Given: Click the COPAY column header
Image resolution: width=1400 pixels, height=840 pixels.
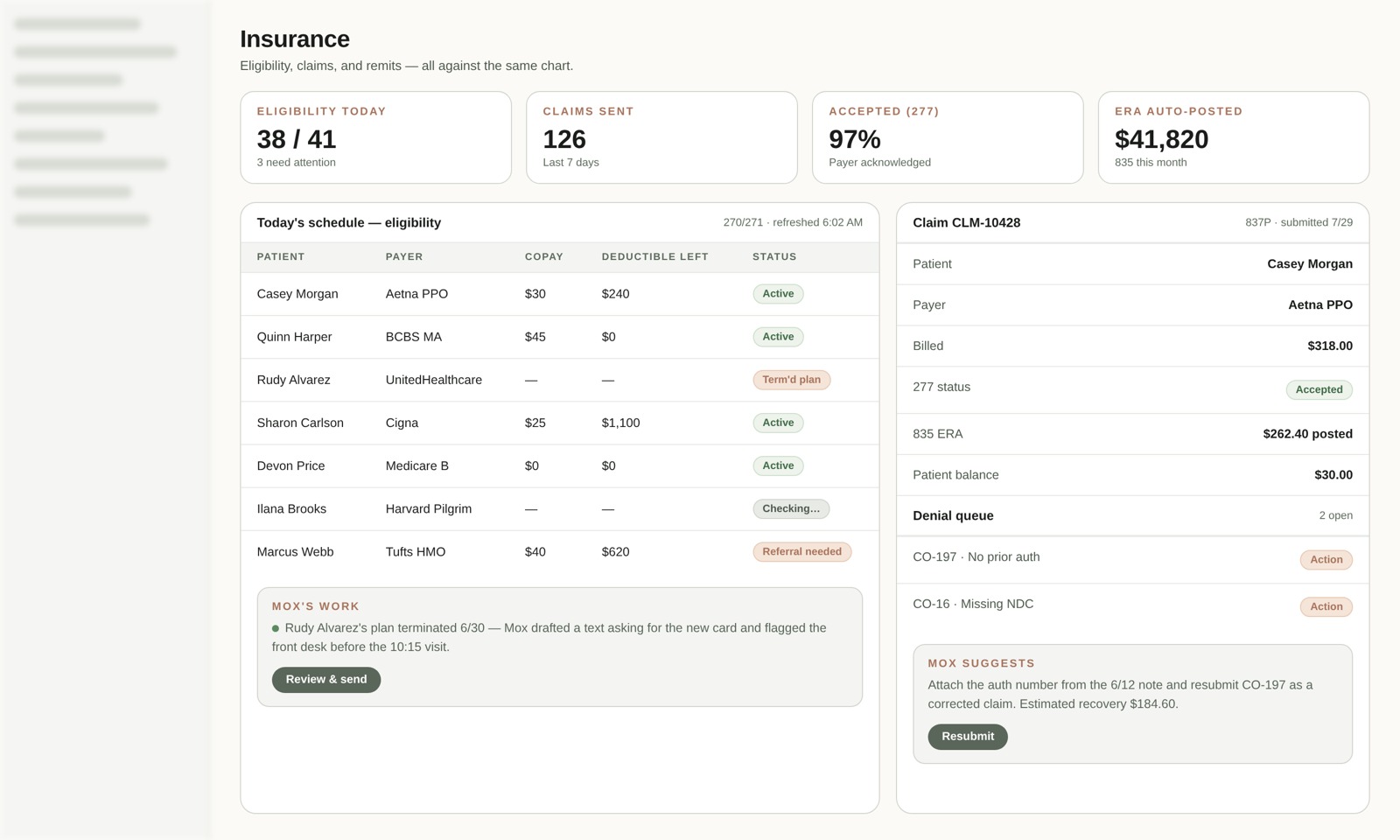Looking at the screenshot, I should (544, 256).
